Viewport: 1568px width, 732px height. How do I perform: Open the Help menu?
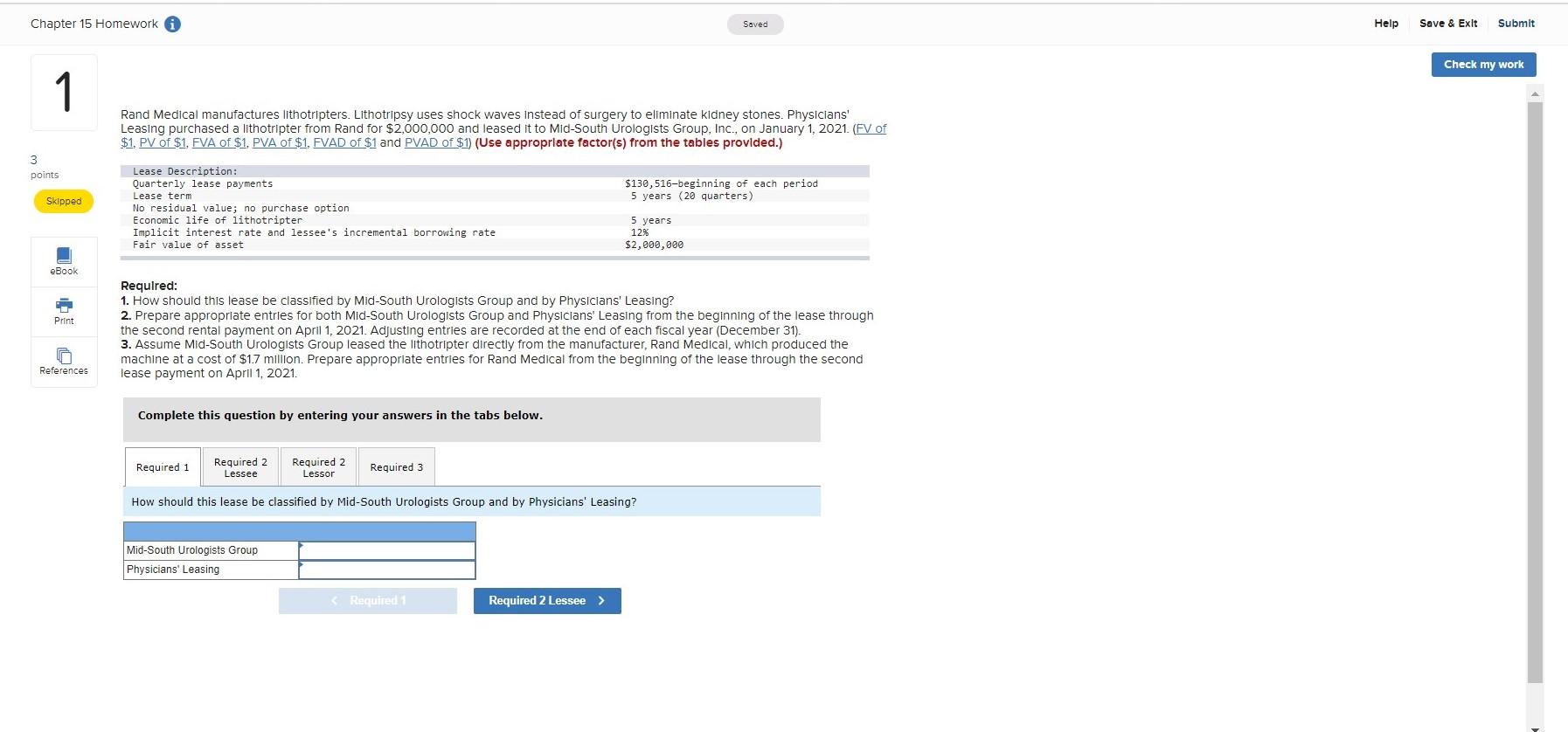(1386, 24)
